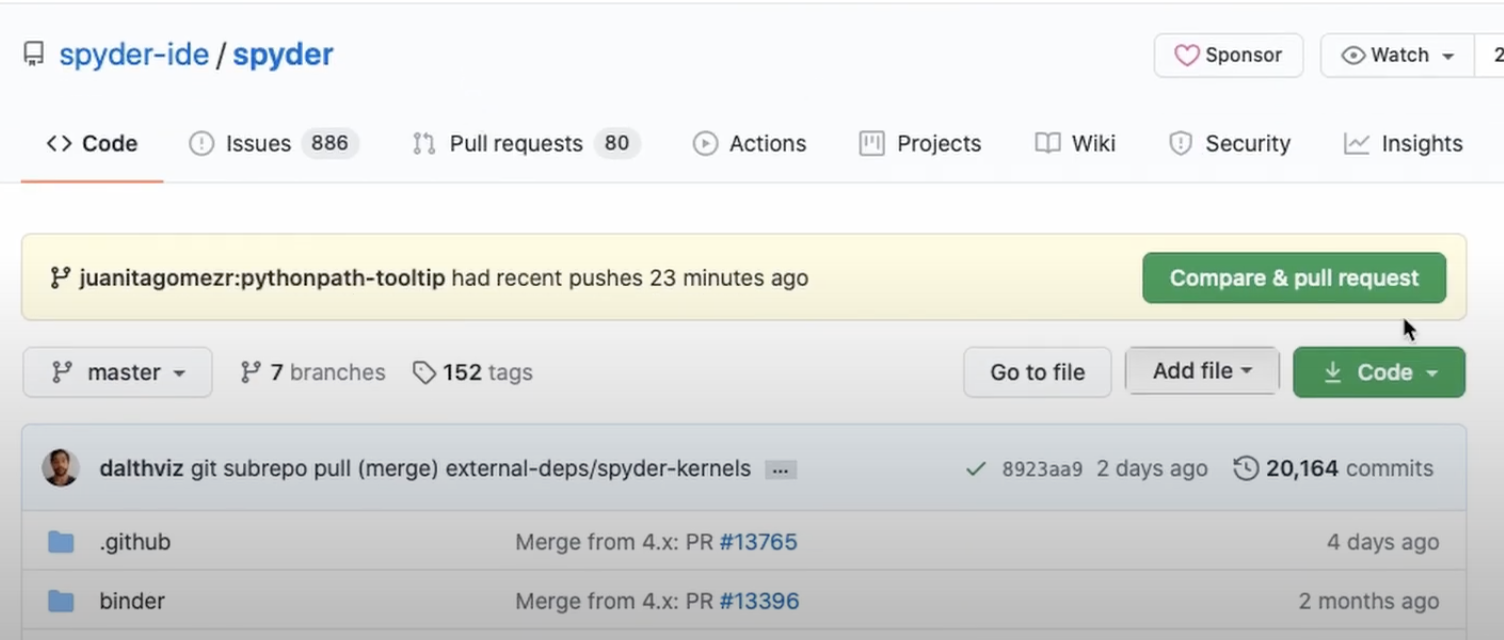The image size is (1504, 640).
Task: Expand the commit message ellipsis button
Action: click(x=780, y=470)
